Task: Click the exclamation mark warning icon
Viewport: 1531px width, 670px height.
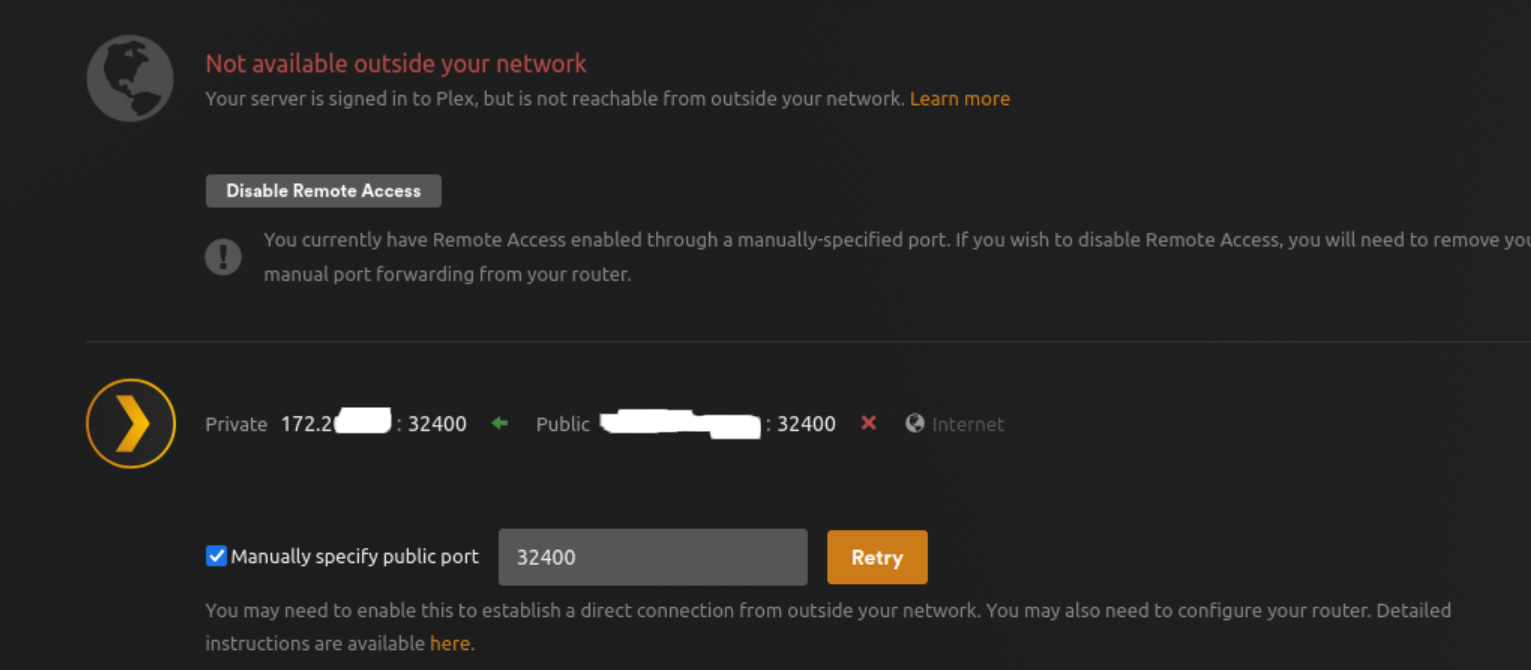Action: (x=223, y=257)
